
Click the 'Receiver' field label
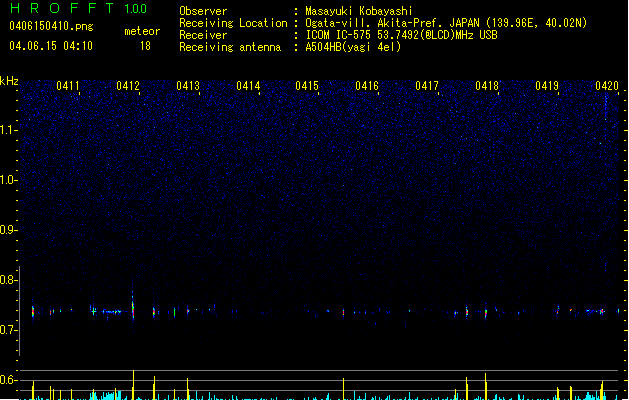(x=203, y=35)
